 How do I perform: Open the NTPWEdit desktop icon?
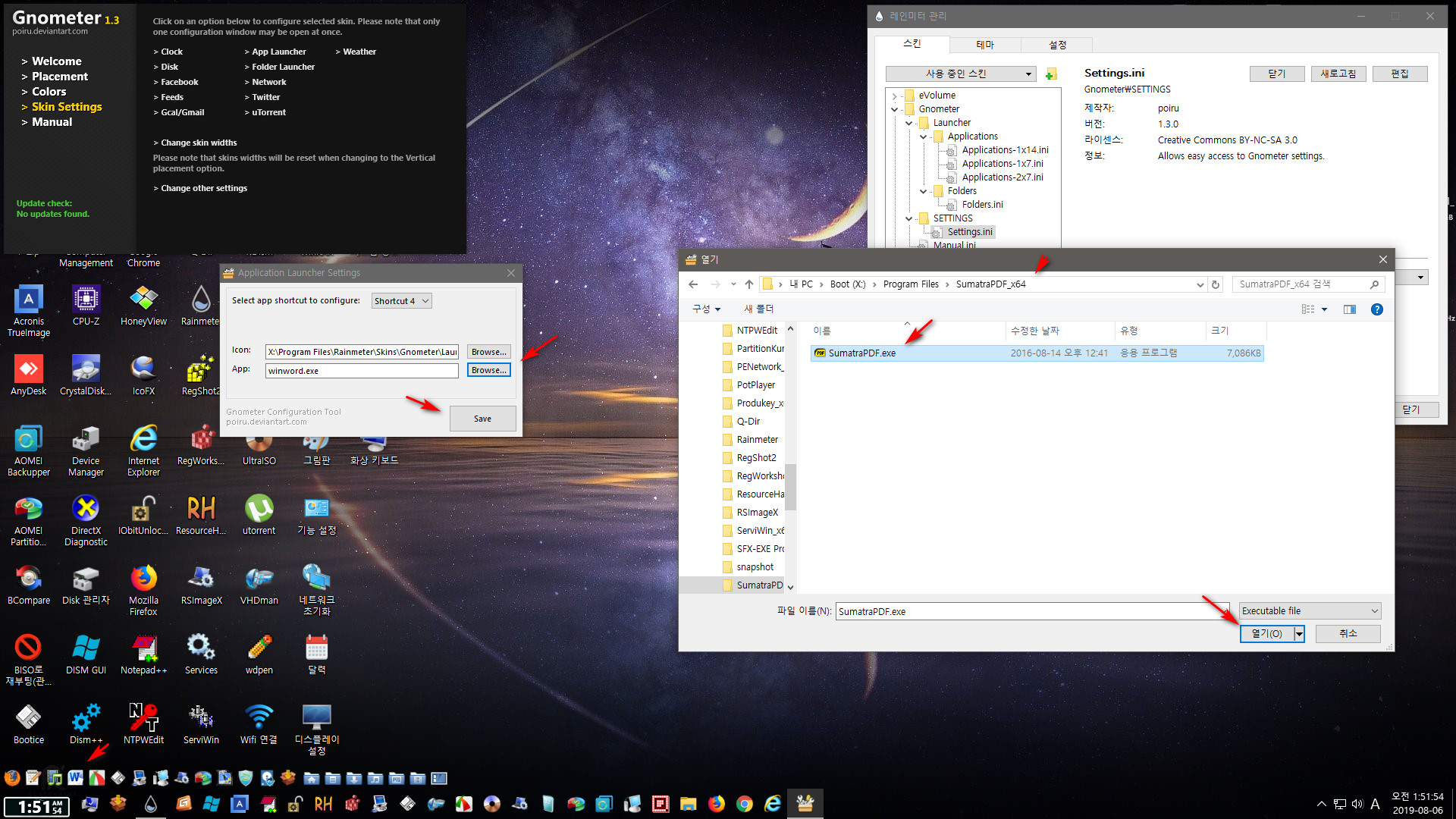tap(143, 724)
